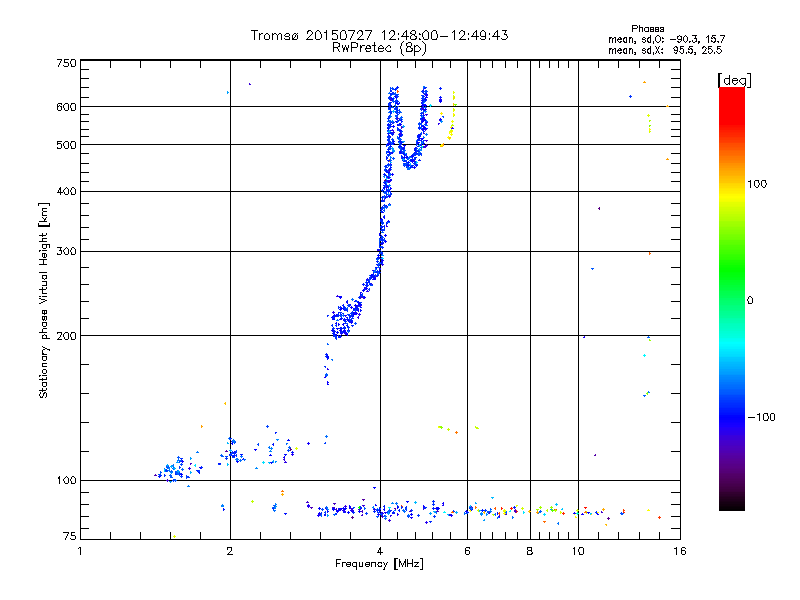The width and height of the screenshot is (800, 600).
Task: Click the 'Stationary phase Virtual Height [km]' label
Action: (x=44, y=300)
